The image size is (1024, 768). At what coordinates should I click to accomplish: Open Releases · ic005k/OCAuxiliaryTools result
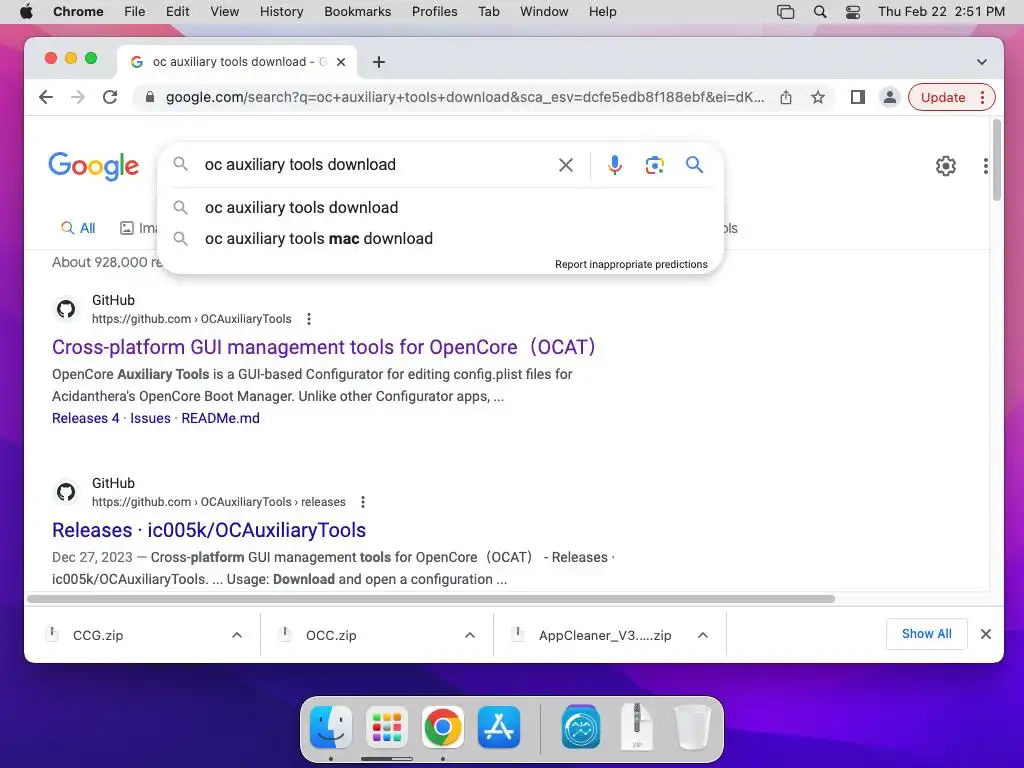[209, 530]
